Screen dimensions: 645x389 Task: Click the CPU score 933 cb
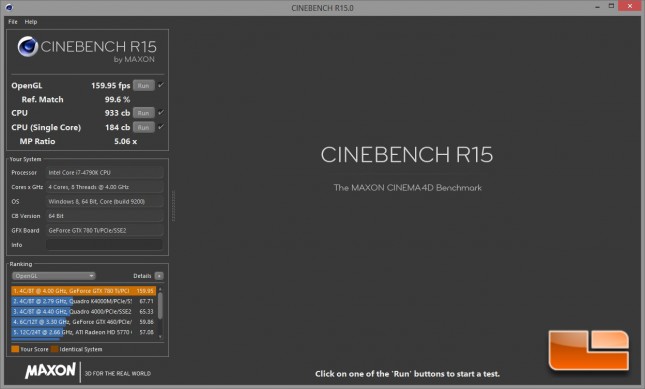click(x=117, y=113)
